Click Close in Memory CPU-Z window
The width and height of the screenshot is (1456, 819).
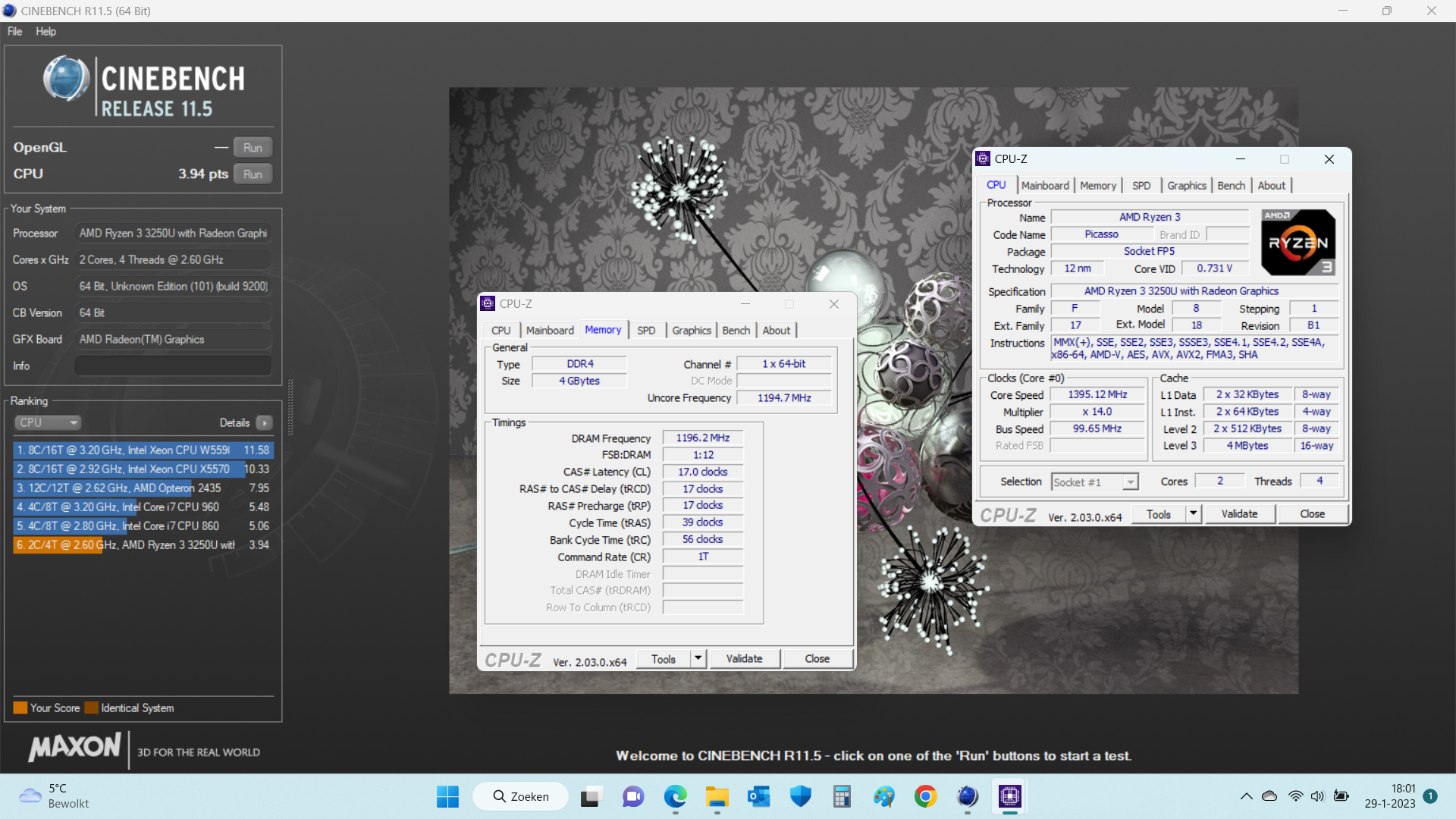click(817, 658)
